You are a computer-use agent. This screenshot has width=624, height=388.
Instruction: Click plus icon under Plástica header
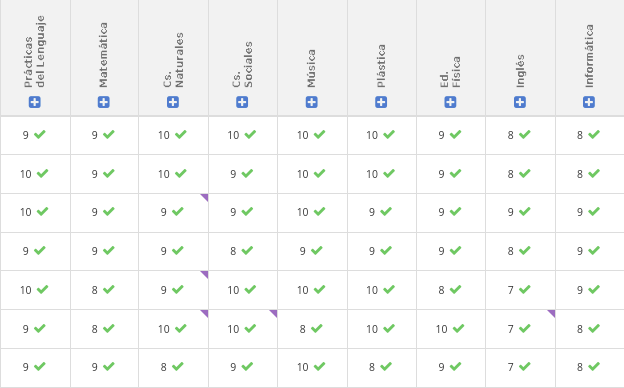pos(381,102)
